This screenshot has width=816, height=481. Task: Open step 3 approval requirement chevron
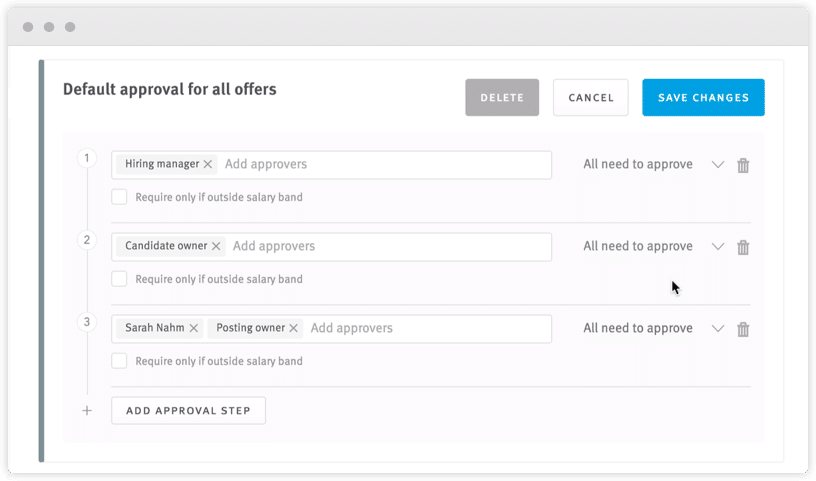(718, 328)
